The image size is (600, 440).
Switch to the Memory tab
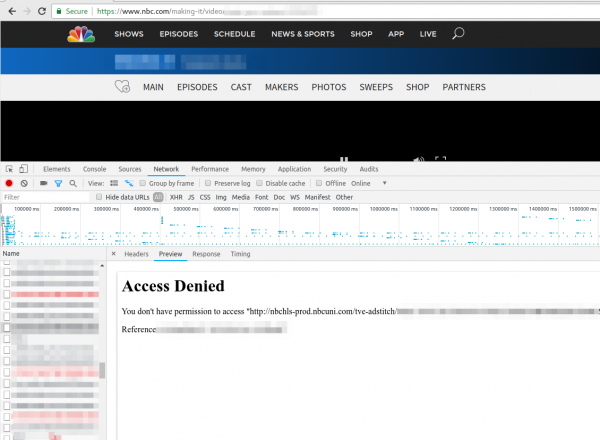click(253, 169)
